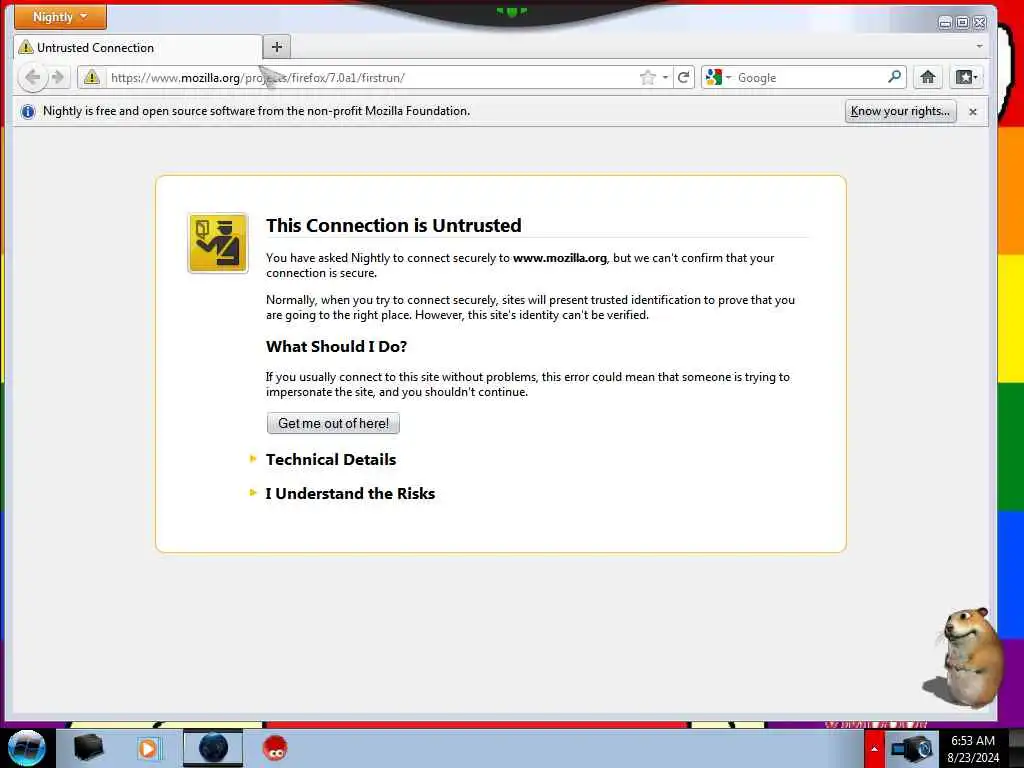
Task: Dismiss the Nightly info notification bar
Action: pyautogui.click(x=972, y=112)
